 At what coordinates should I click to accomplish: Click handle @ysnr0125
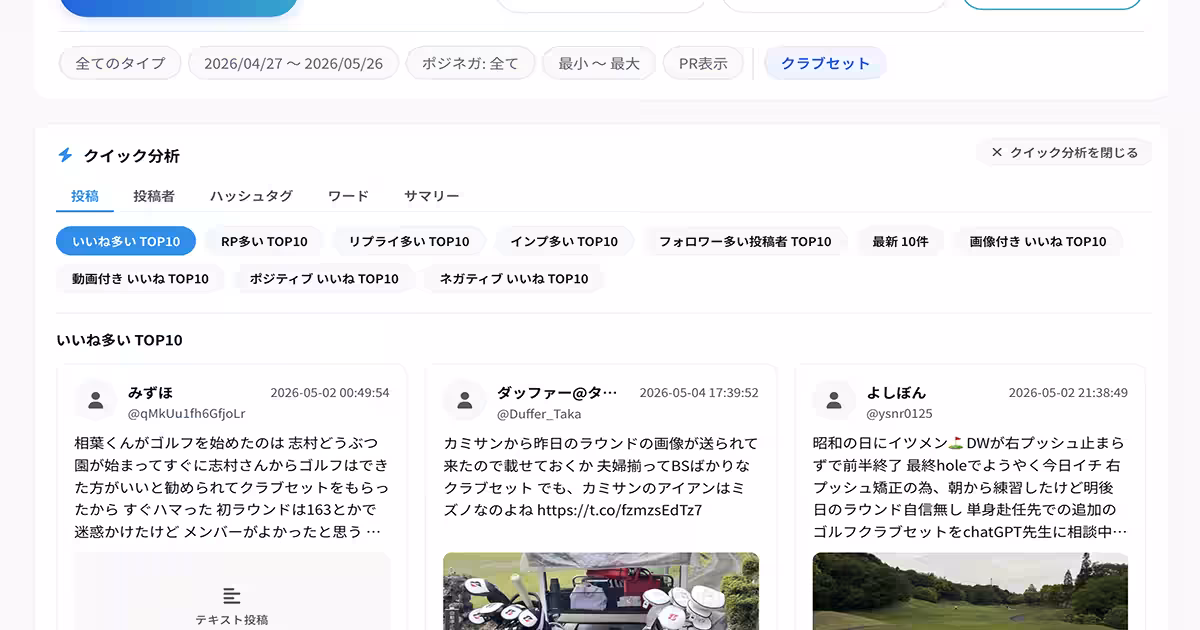pos(899,413)
